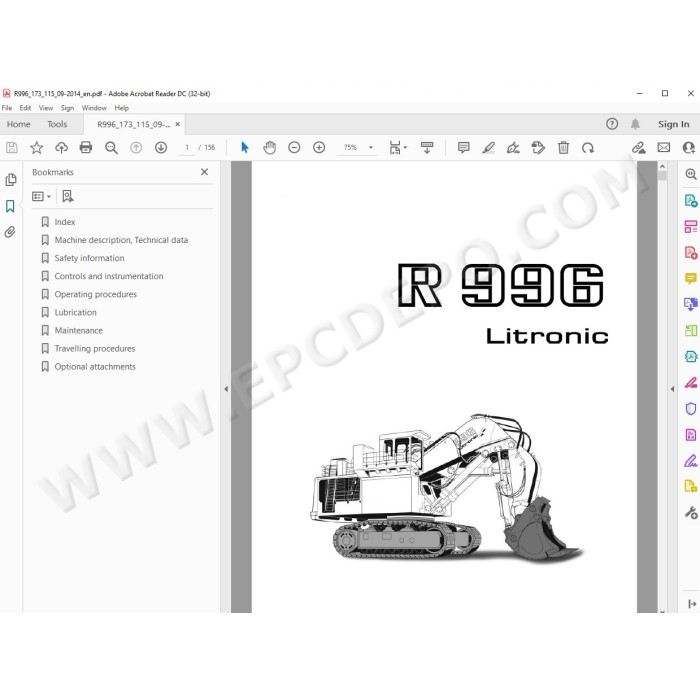Image resolution: width=700 pixels, height=700 pixels.
Task: Select the arrow Selection tool
Action: [x=245, y=147]
